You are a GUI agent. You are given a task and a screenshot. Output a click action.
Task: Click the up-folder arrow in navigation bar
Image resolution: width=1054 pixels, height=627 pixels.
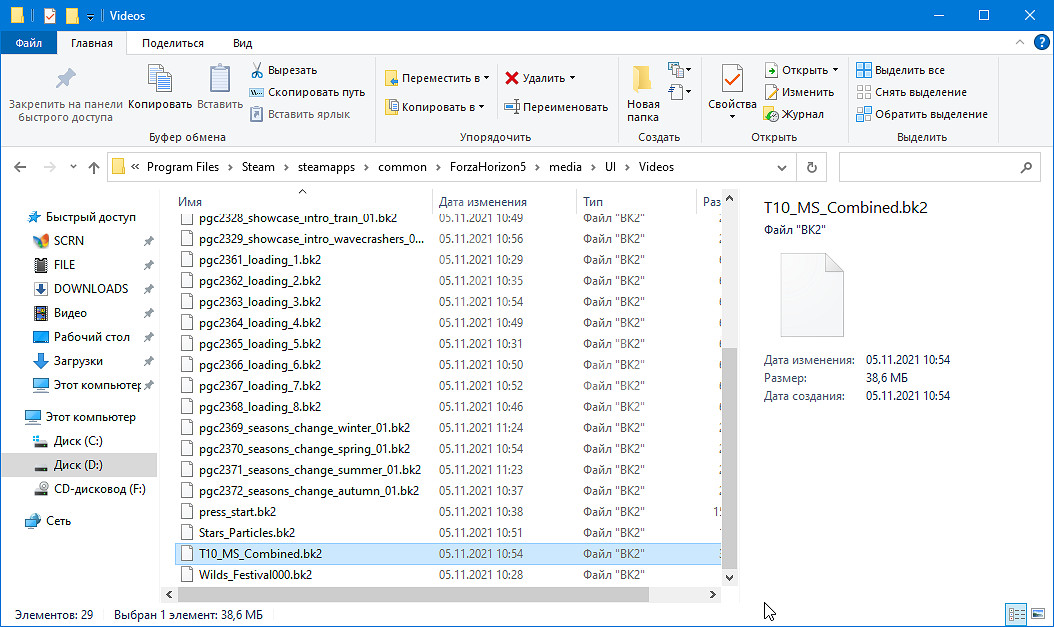coord(94,167)
